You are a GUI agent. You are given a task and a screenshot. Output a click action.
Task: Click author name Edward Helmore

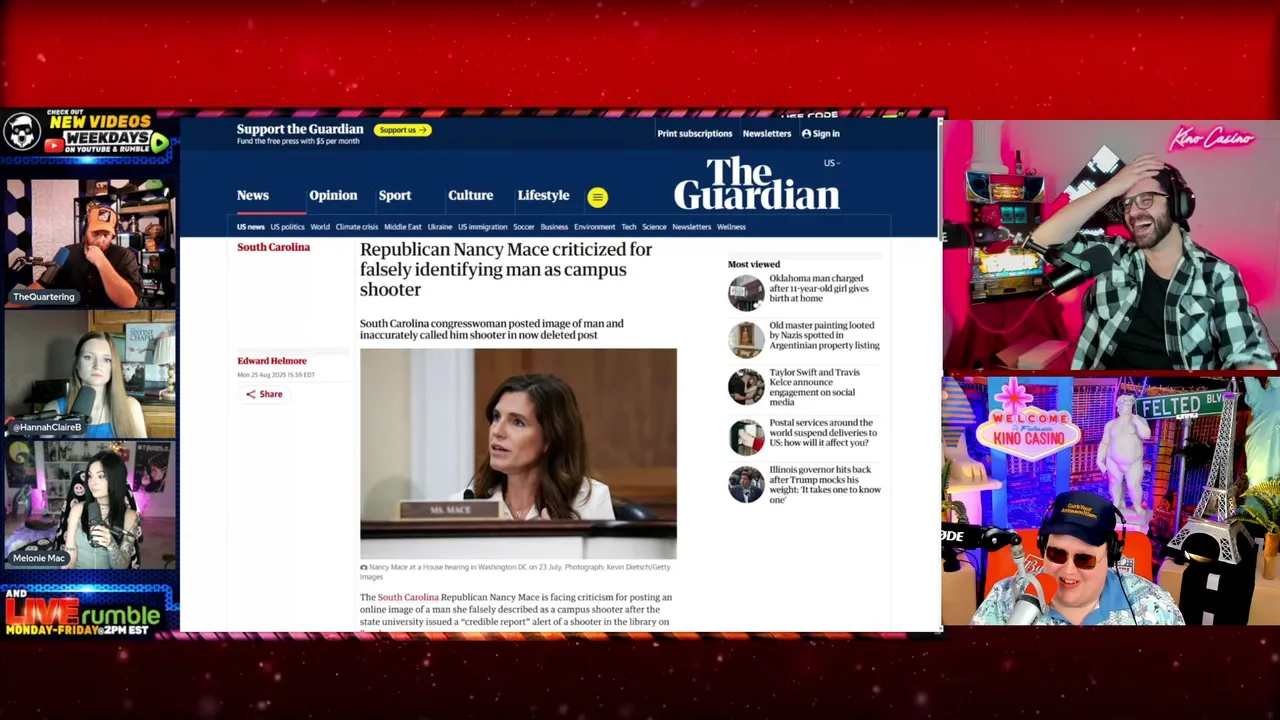pyautogui.click(x=272, y=361)
